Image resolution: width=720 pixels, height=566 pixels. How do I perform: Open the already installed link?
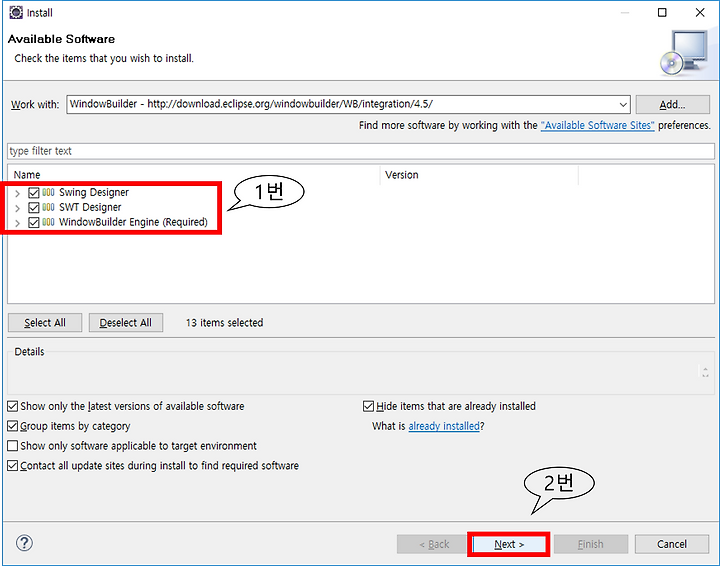coord(444,426)
